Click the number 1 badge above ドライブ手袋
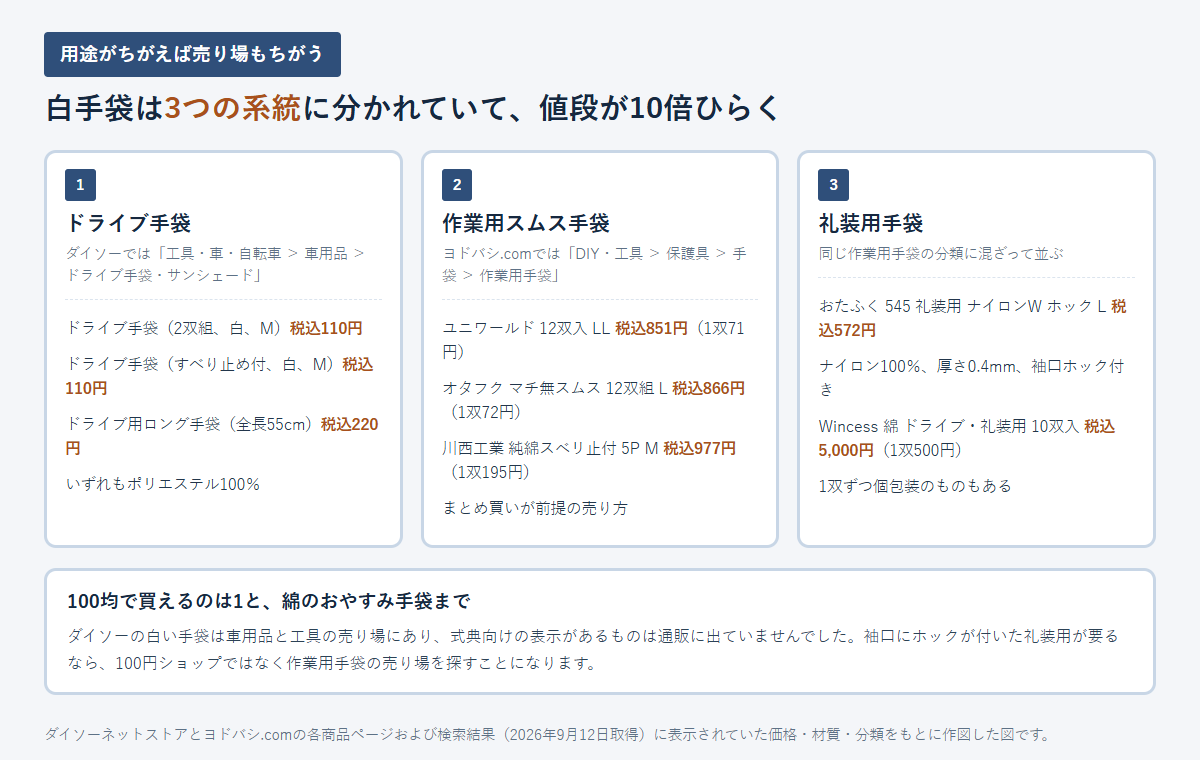The height and width of the screenshot is (760, 1200). pos(80,185)
